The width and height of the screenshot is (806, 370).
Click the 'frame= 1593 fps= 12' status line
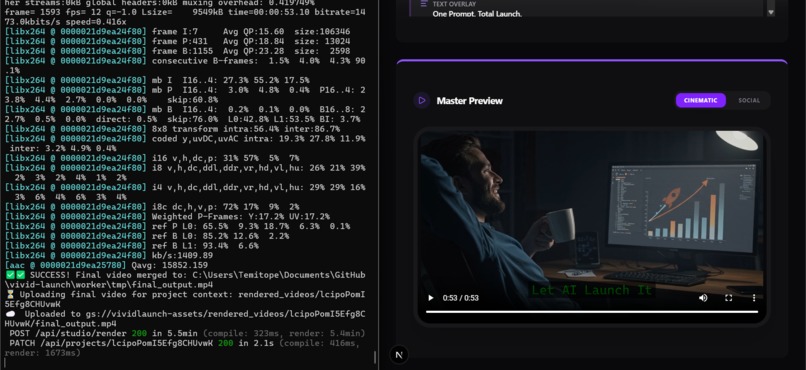pos(185,17)
